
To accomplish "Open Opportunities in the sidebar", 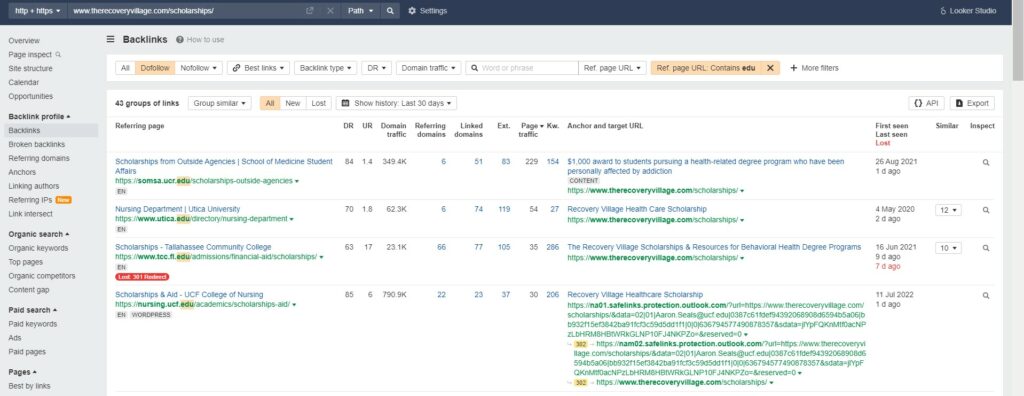I will tap(31, 96).
